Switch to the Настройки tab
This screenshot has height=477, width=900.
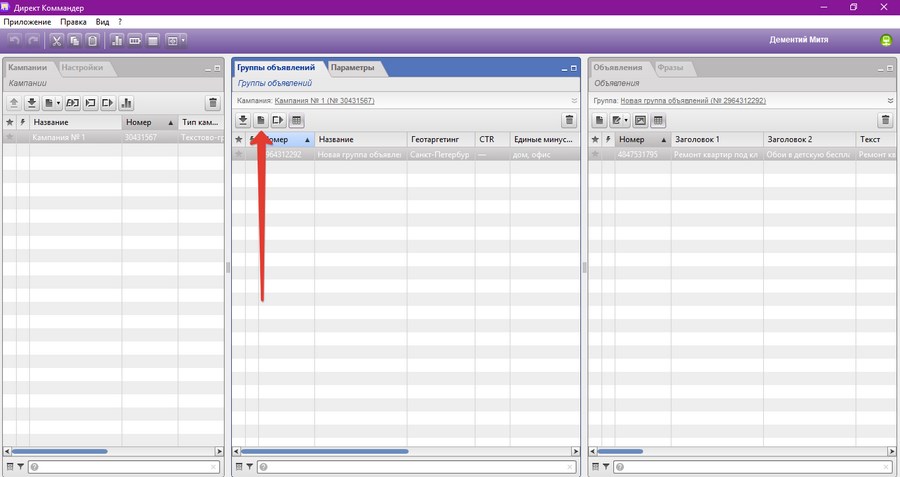pyautogui.click(x=82, y=68)
